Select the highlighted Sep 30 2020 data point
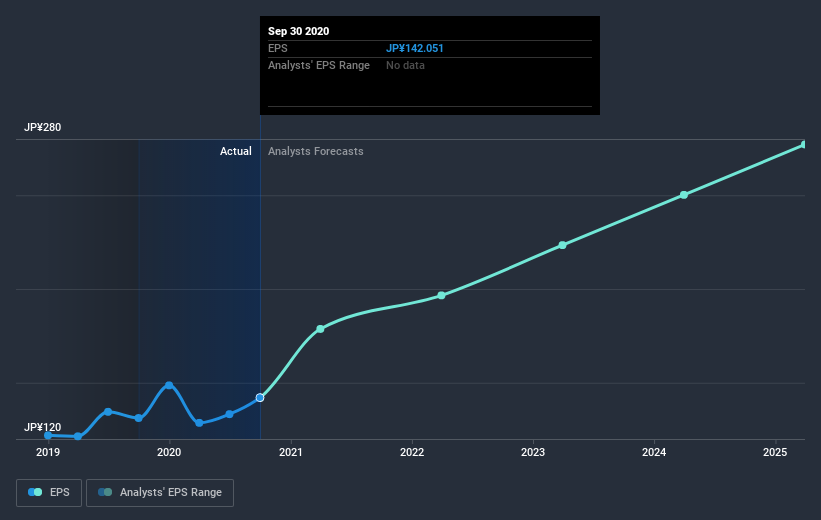821x520 pixels. pyautogui.click(x=260, y=398)
